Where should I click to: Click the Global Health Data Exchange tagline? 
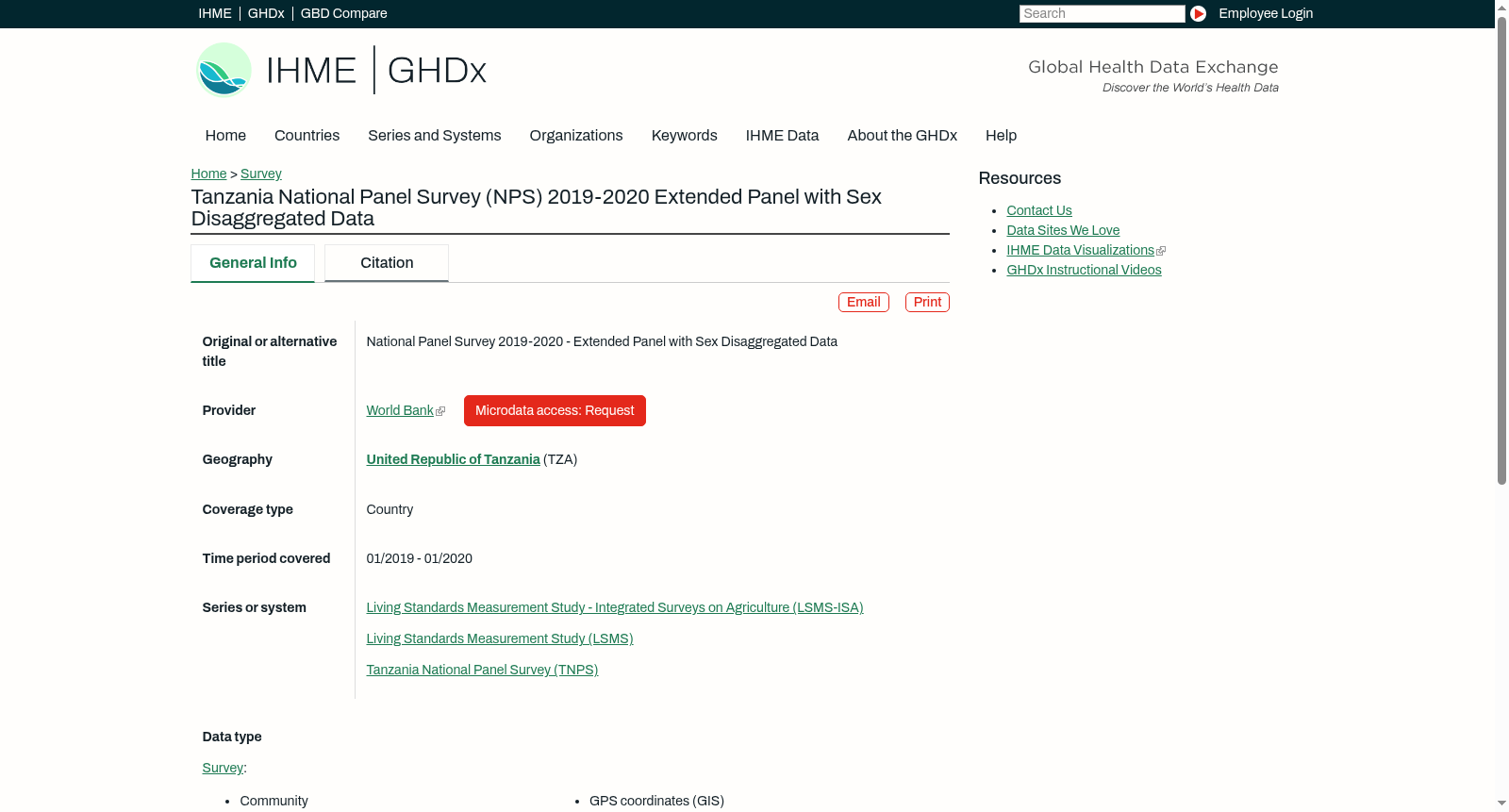tap(1153, 67)
